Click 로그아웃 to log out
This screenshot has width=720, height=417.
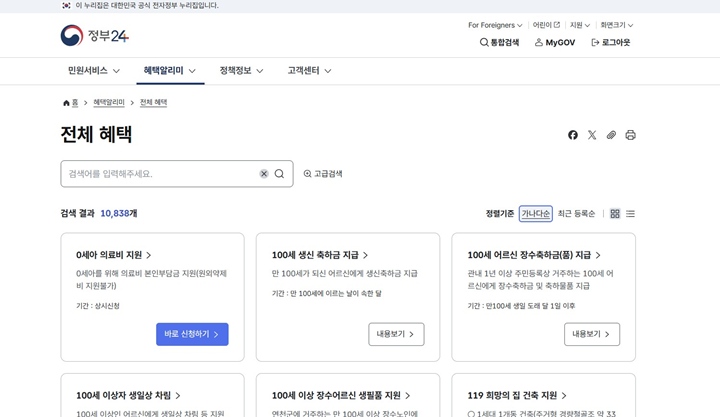(x=610, y=42)
